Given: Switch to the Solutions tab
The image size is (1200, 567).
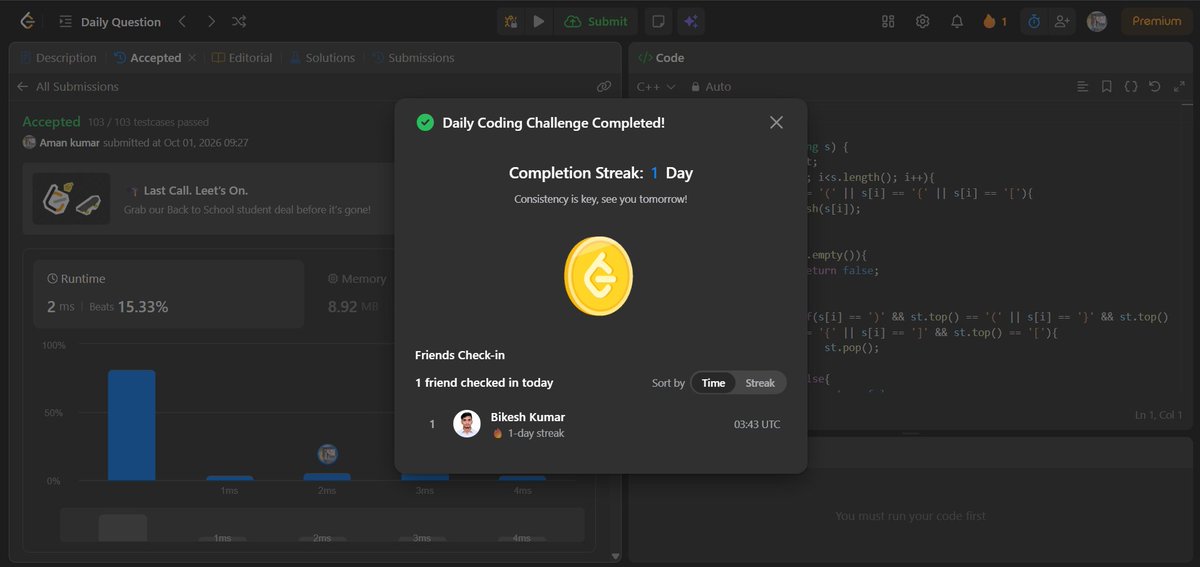Looking at the screenshot, I should point(322,58).
